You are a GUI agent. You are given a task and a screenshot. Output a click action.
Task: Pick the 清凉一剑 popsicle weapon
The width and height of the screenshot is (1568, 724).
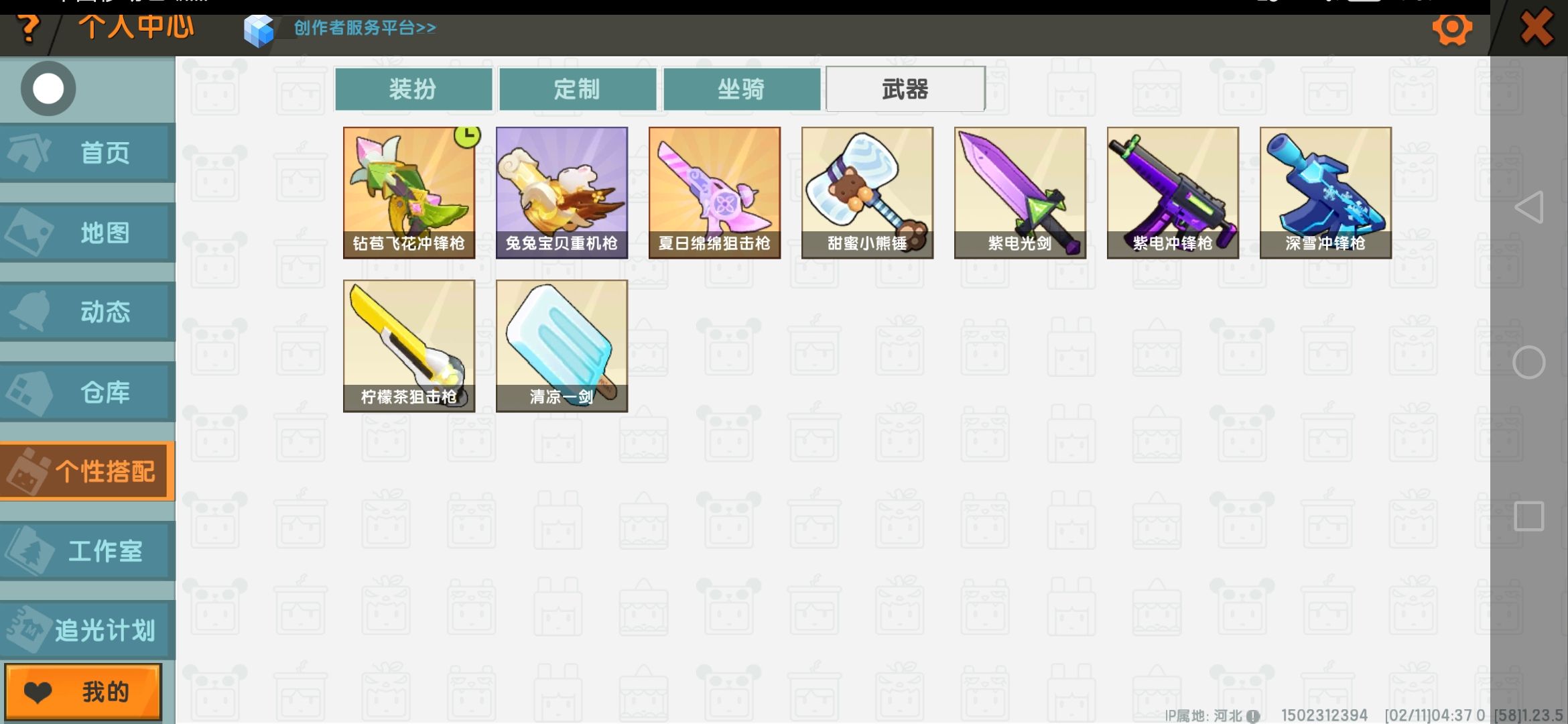[562, 346]
